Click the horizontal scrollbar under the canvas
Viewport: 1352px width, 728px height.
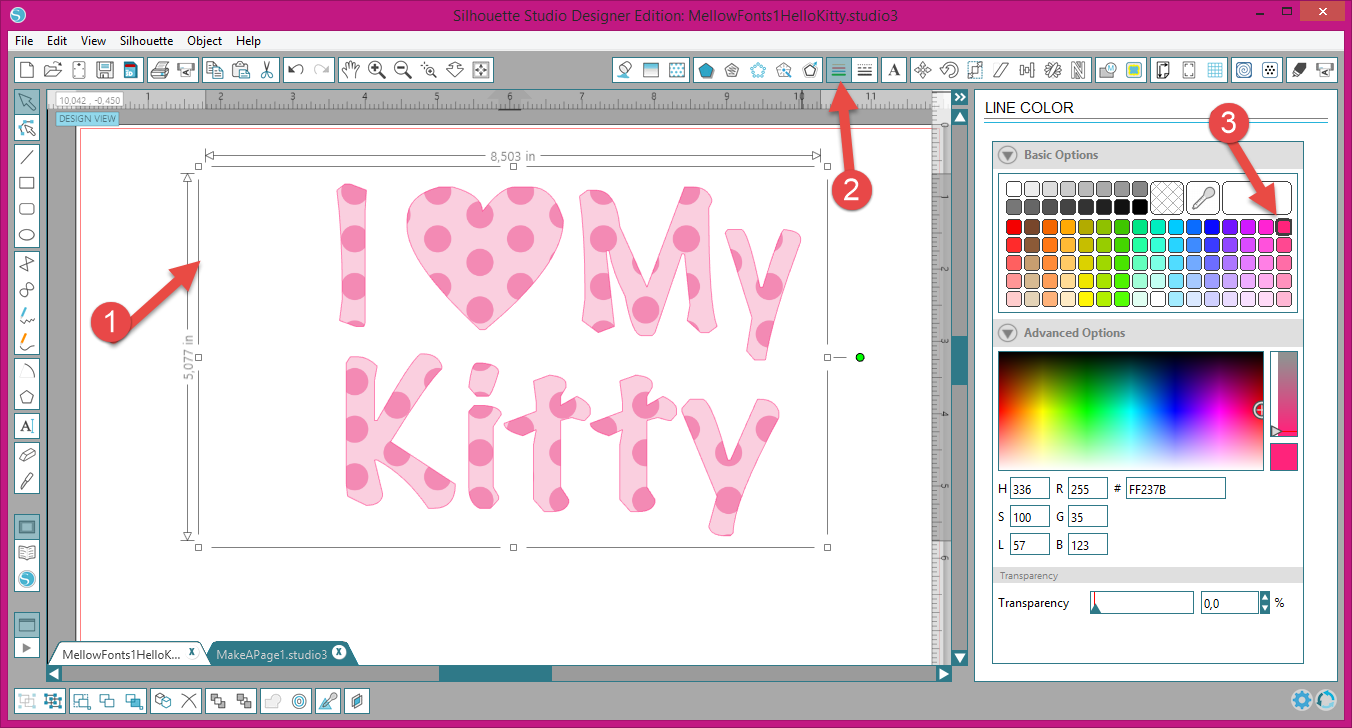[495, 674]
